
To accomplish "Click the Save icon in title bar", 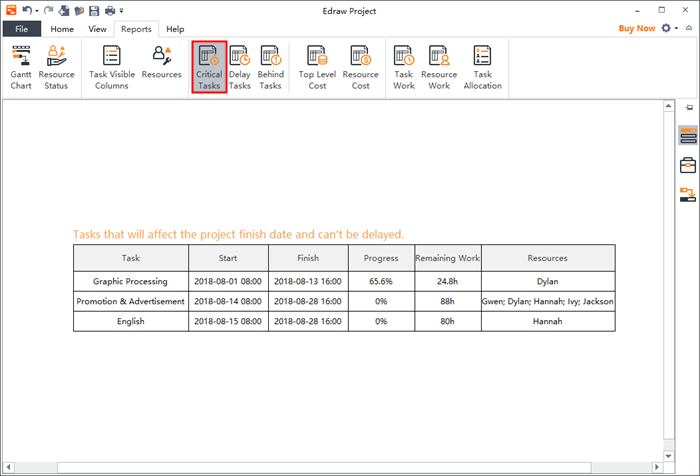I will pyautogui.click(x=94, y=10).
